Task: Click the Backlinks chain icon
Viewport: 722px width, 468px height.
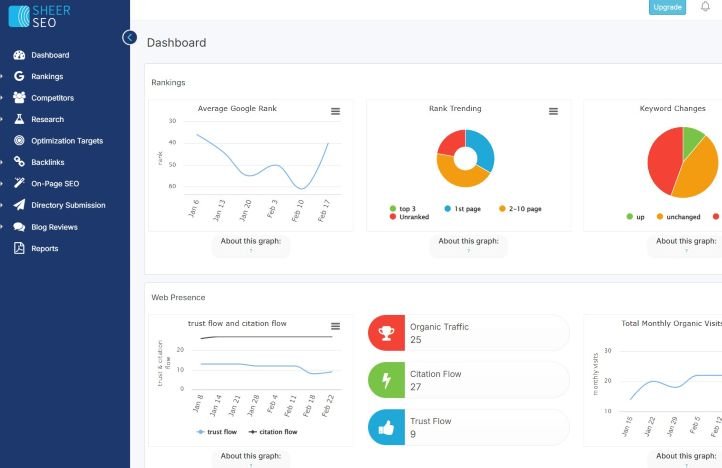Action: click(19, 162)
